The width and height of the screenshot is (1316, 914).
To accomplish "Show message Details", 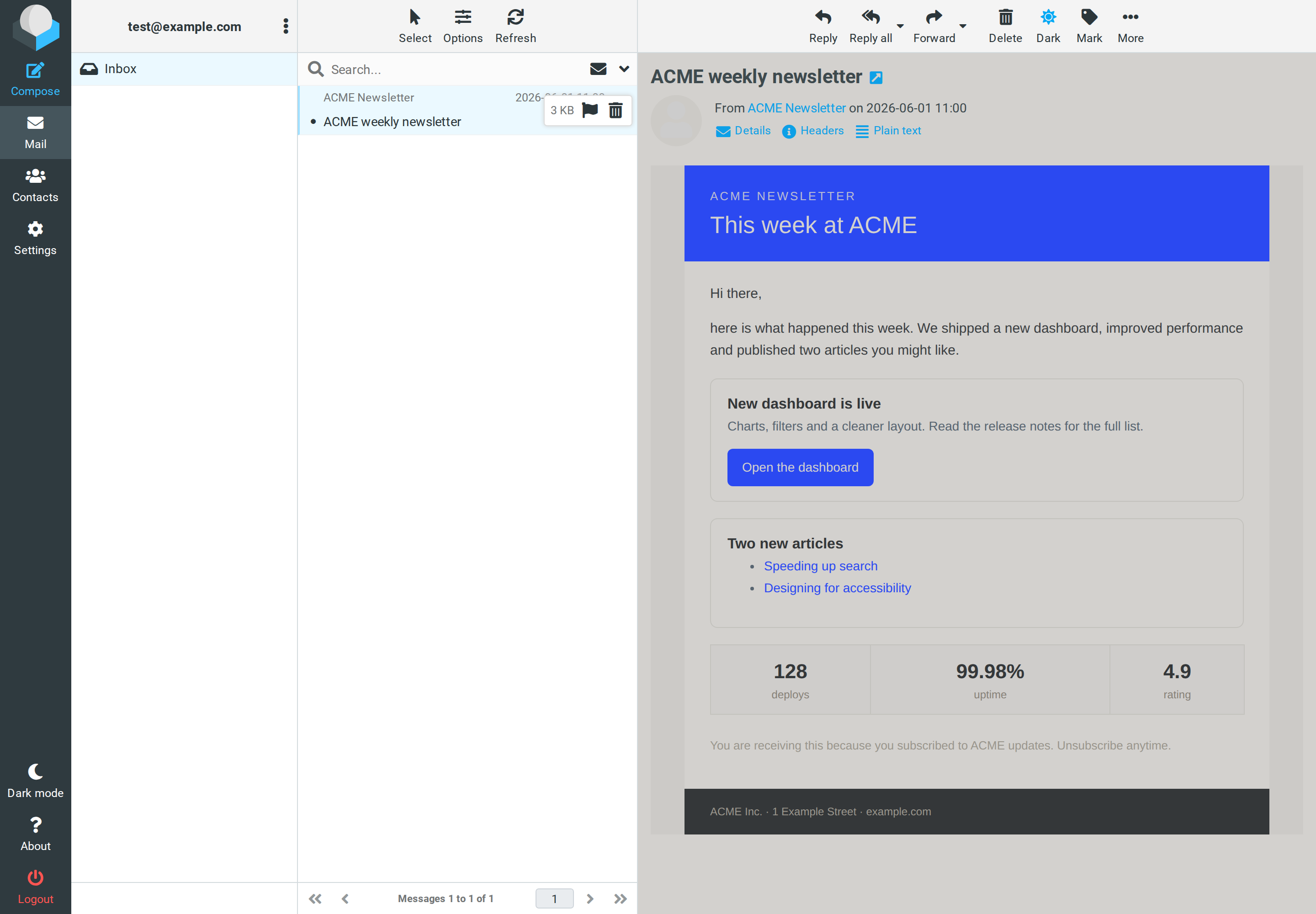I will pos(743,131).
